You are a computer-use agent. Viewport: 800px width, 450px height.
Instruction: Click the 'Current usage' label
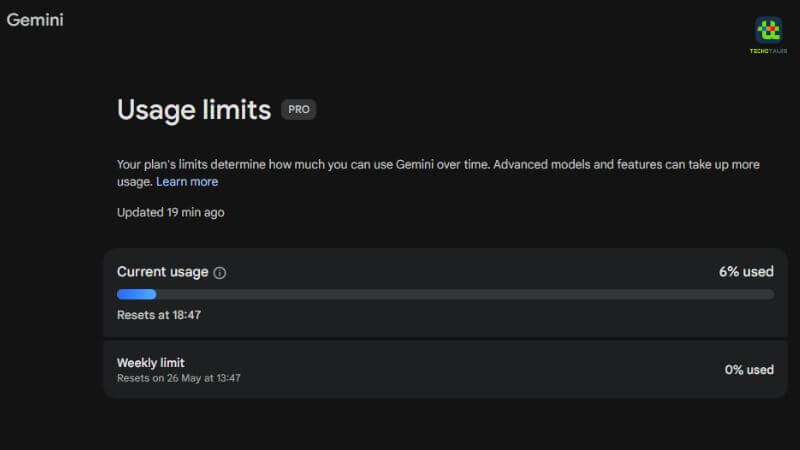(162, 272)
